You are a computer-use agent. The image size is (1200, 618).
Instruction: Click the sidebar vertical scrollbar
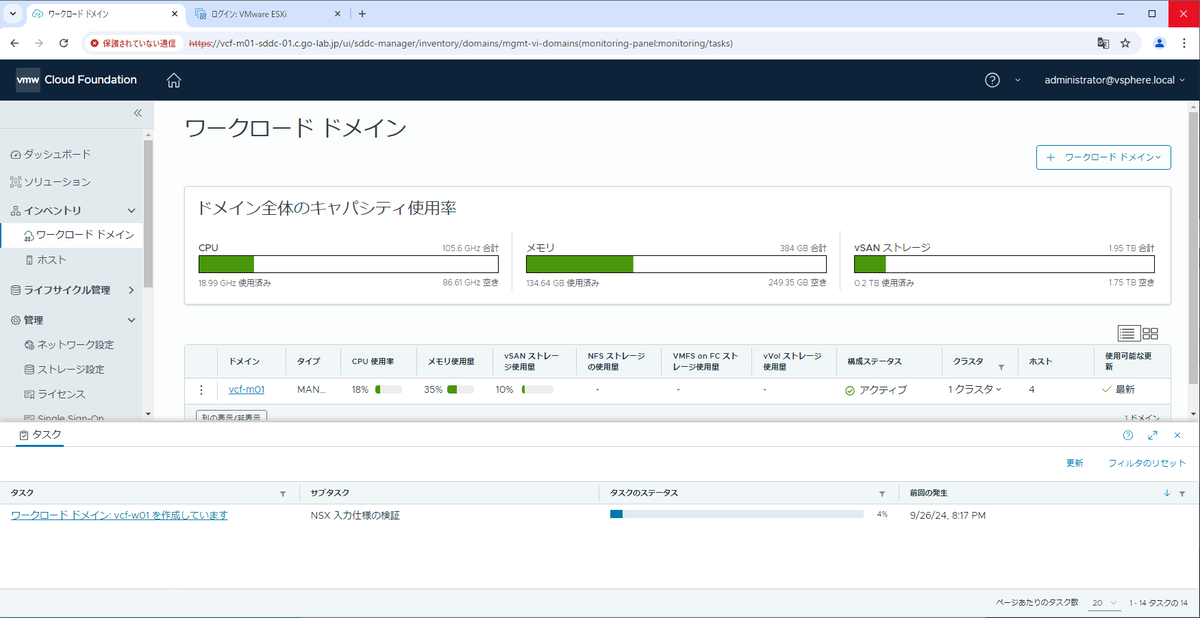click(148, 213)
